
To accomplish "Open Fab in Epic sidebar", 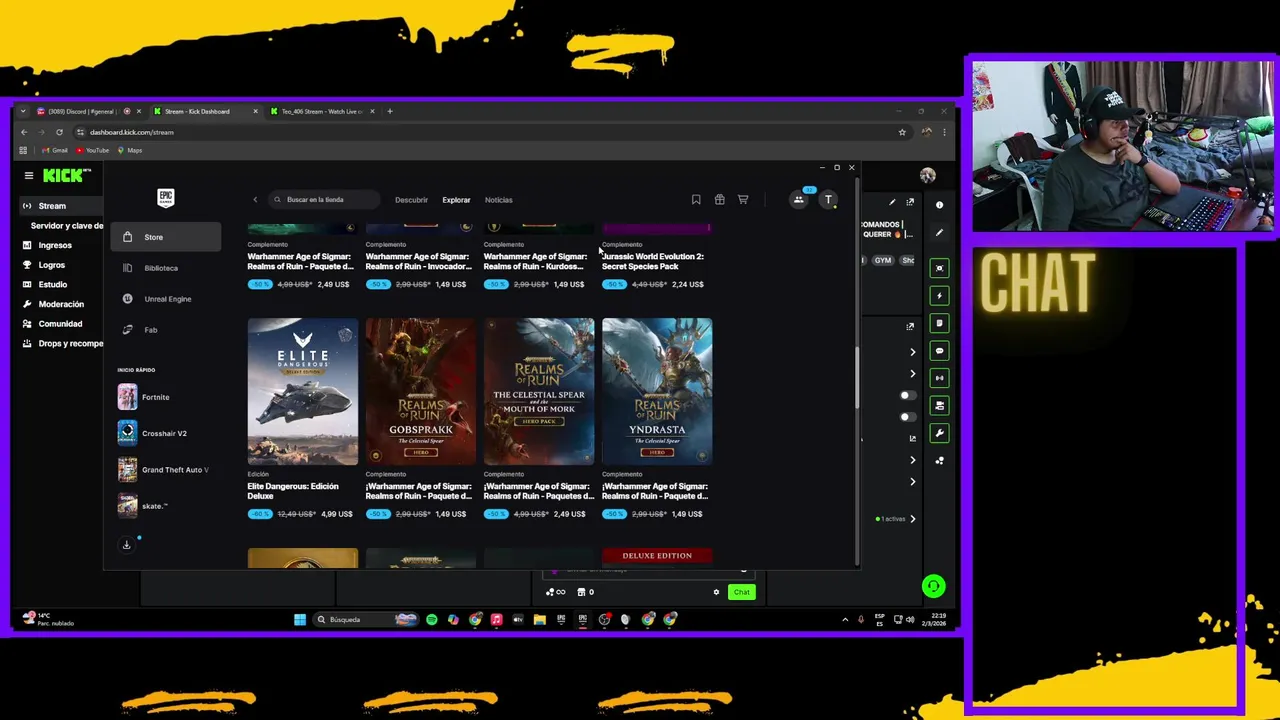I will 166,330.
